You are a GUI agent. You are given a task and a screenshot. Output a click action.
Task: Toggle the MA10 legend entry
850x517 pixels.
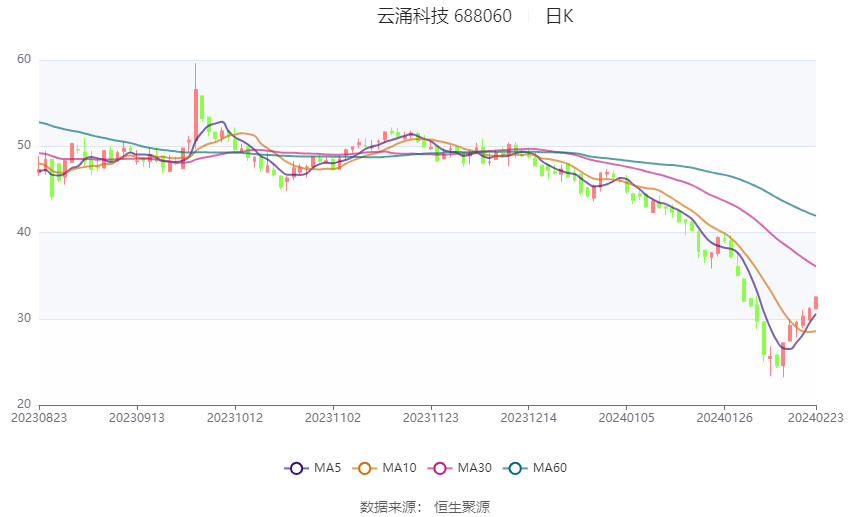[x=384, y=468]
